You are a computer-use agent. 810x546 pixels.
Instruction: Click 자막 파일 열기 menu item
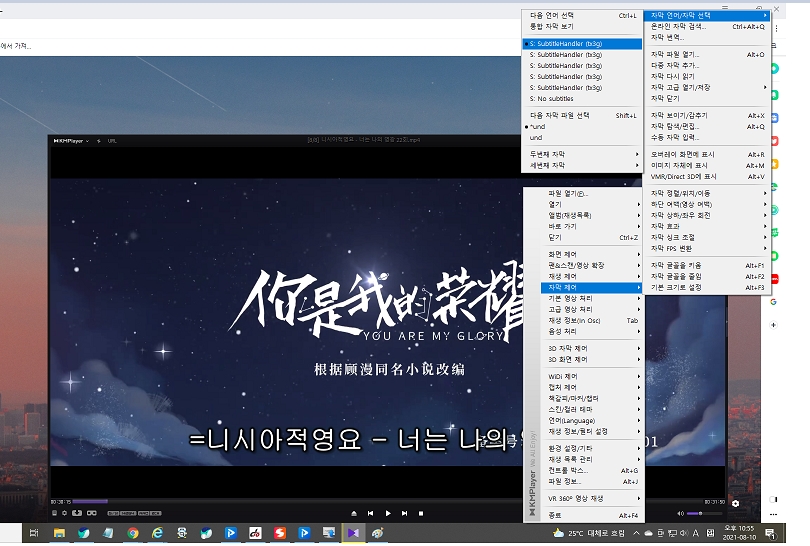(x=707, y=54)
